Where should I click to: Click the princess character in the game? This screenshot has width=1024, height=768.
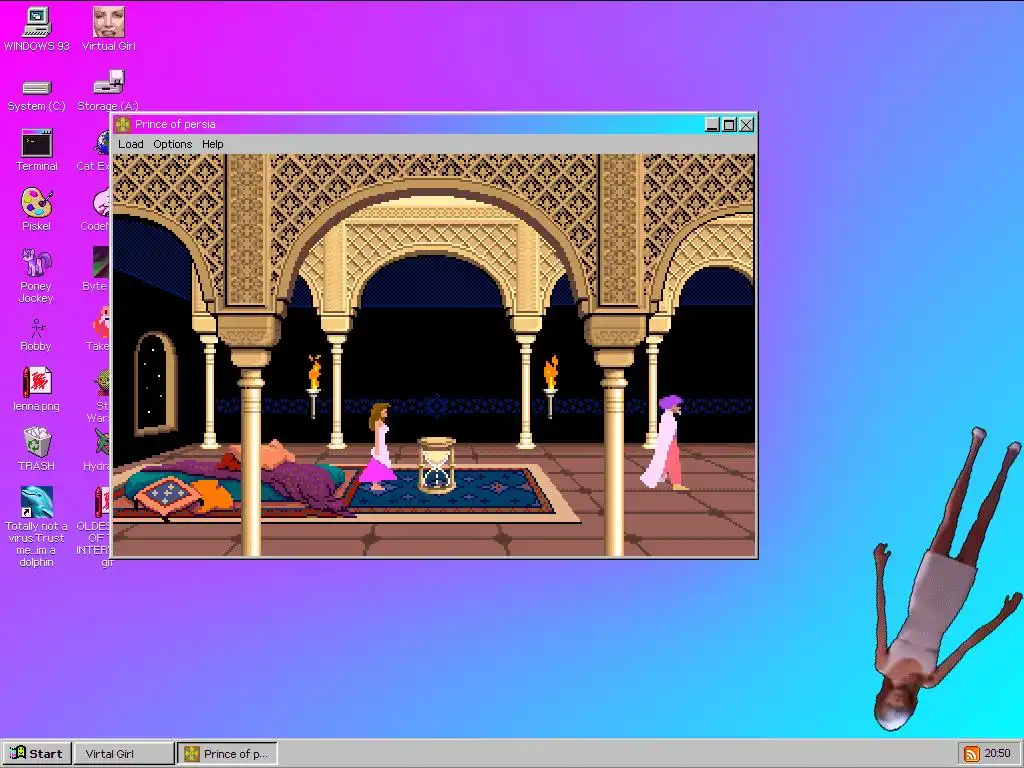(378, 447)
